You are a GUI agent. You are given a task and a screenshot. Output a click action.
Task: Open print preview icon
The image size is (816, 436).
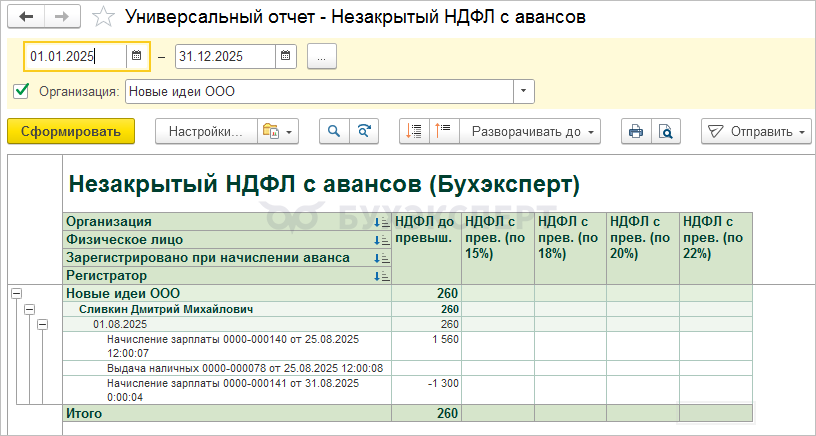tap(666, 131)
